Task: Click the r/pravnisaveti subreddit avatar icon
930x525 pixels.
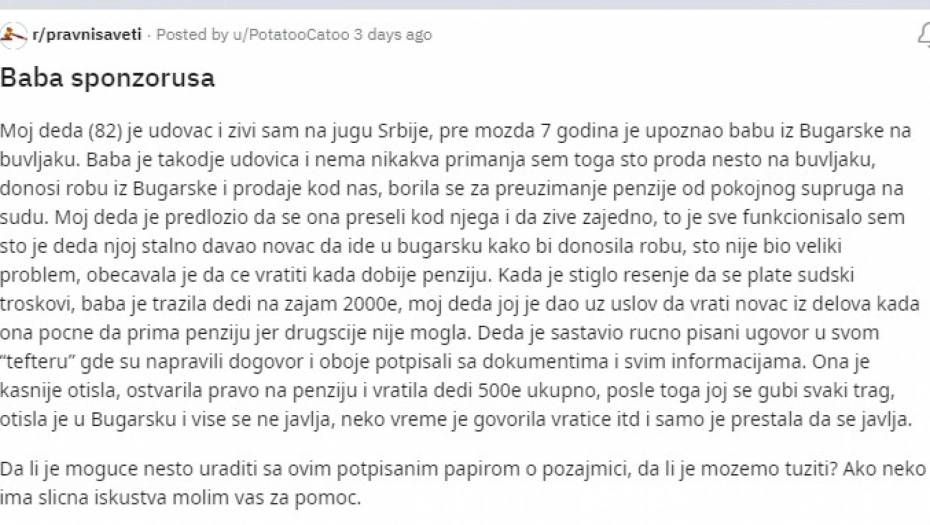Action: point(14,35)
